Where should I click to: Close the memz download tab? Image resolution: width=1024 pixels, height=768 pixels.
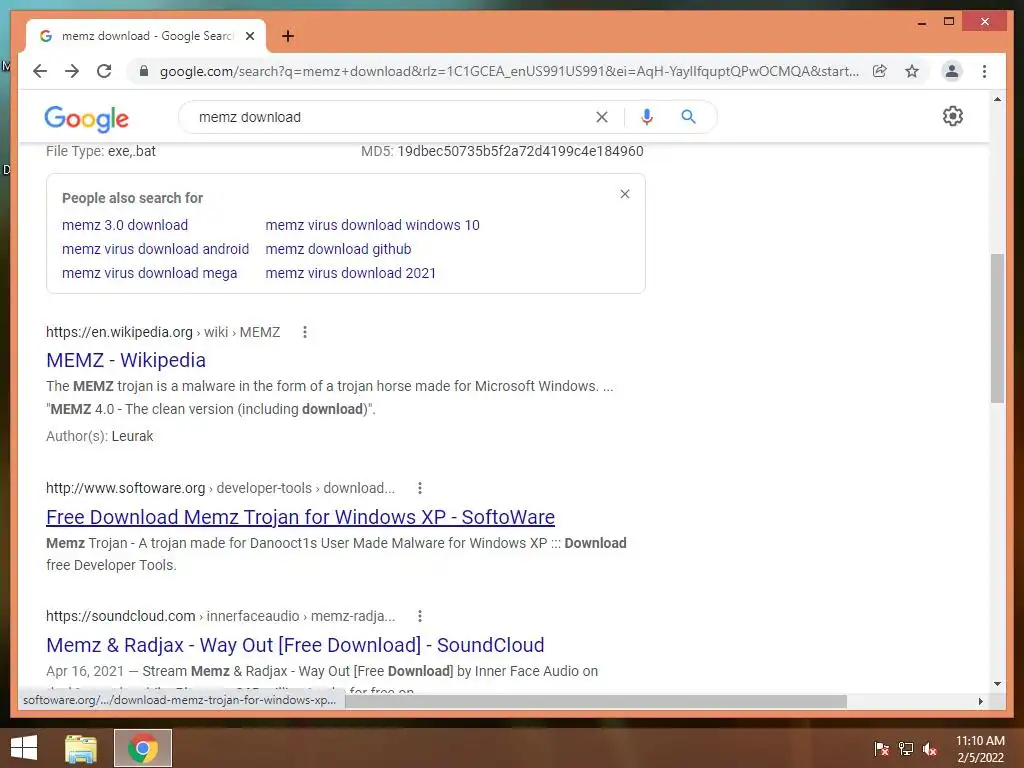tap(249, 36)
